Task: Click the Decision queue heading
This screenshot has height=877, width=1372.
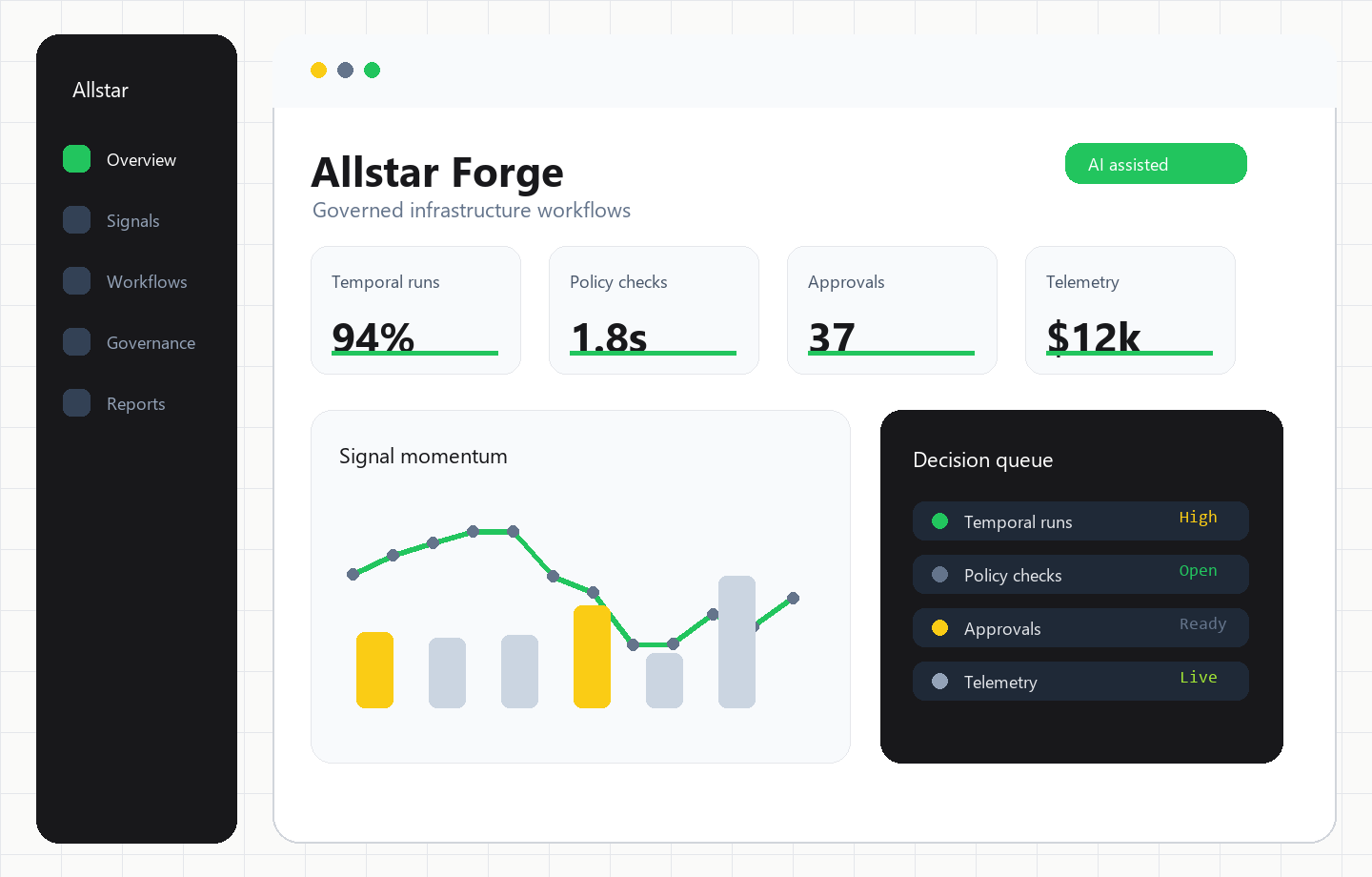Action: coord(982,460)
